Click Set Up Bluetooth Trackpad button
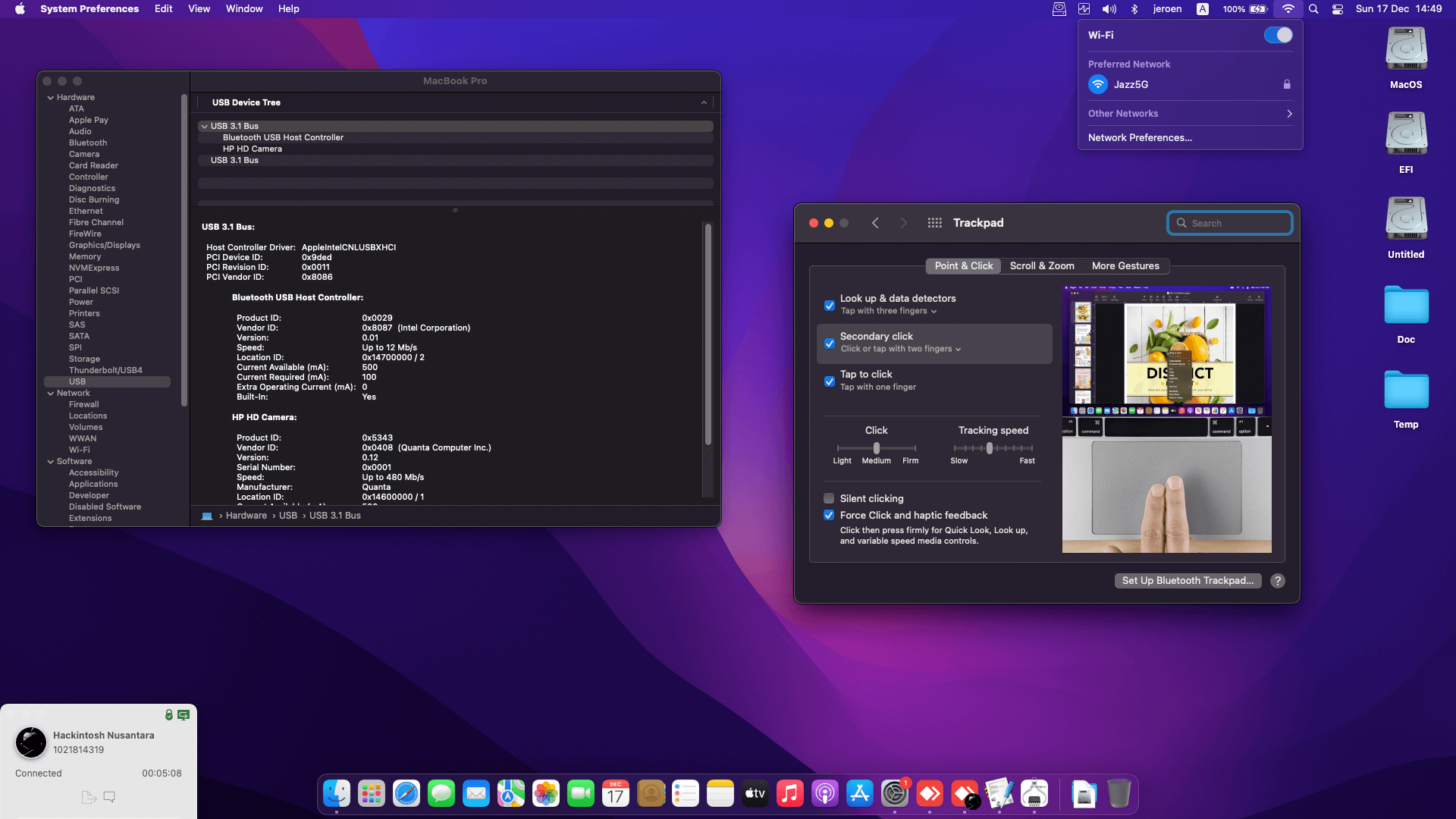The height and width of the screenshot is (819, 1456). 1187,581
